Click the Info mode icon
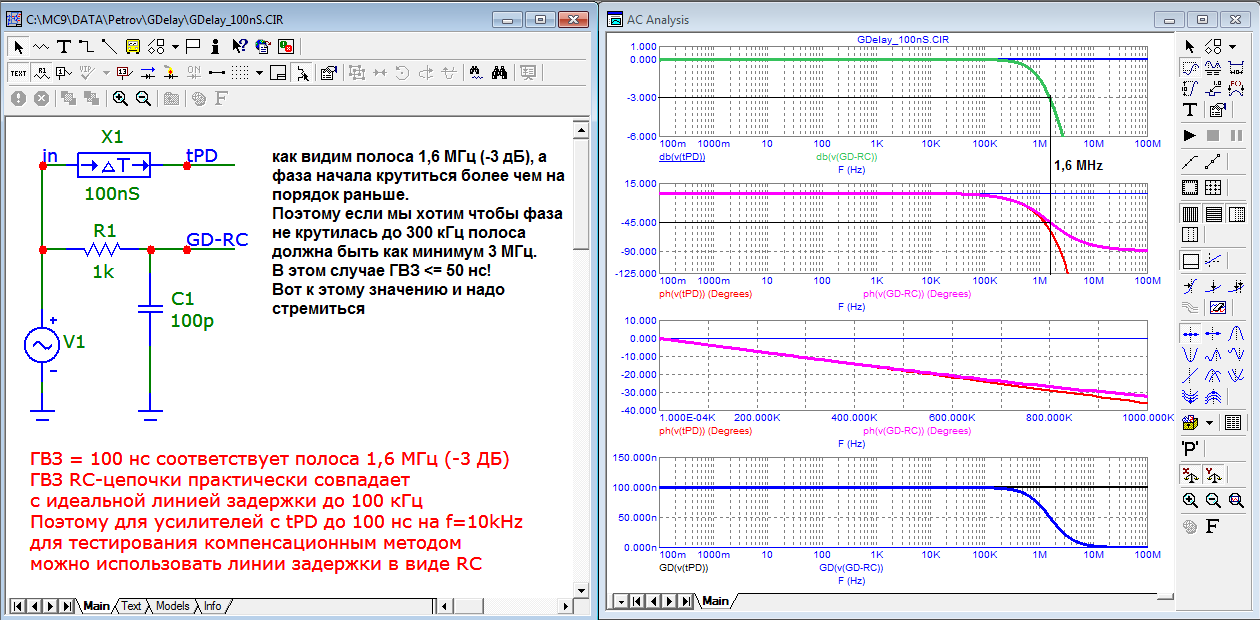Viewport: 1260px width, 620px height. click(x=215, y=47)
